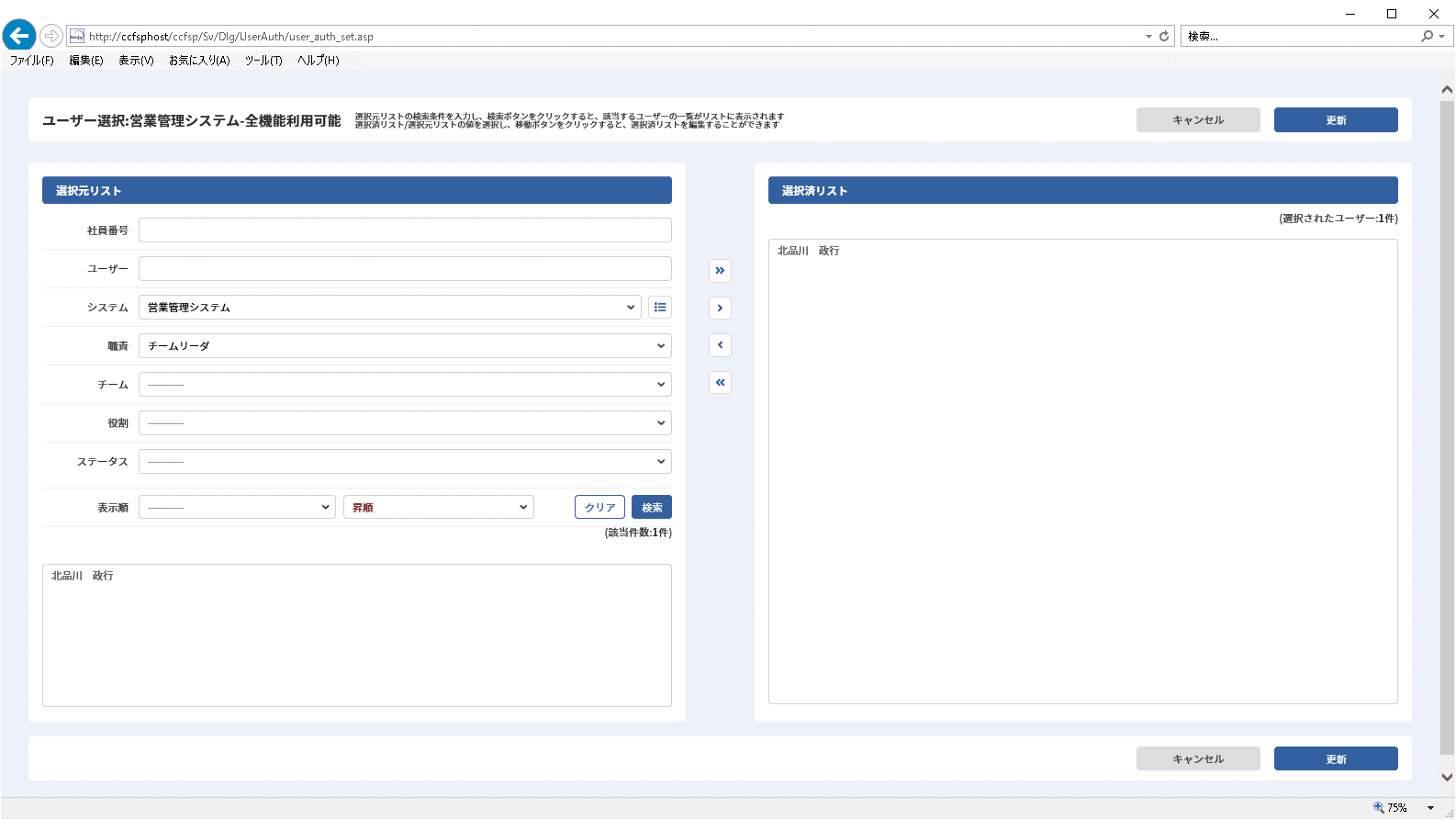
Task: Click the bottom 更新 button
Action: click(1336, 759)
